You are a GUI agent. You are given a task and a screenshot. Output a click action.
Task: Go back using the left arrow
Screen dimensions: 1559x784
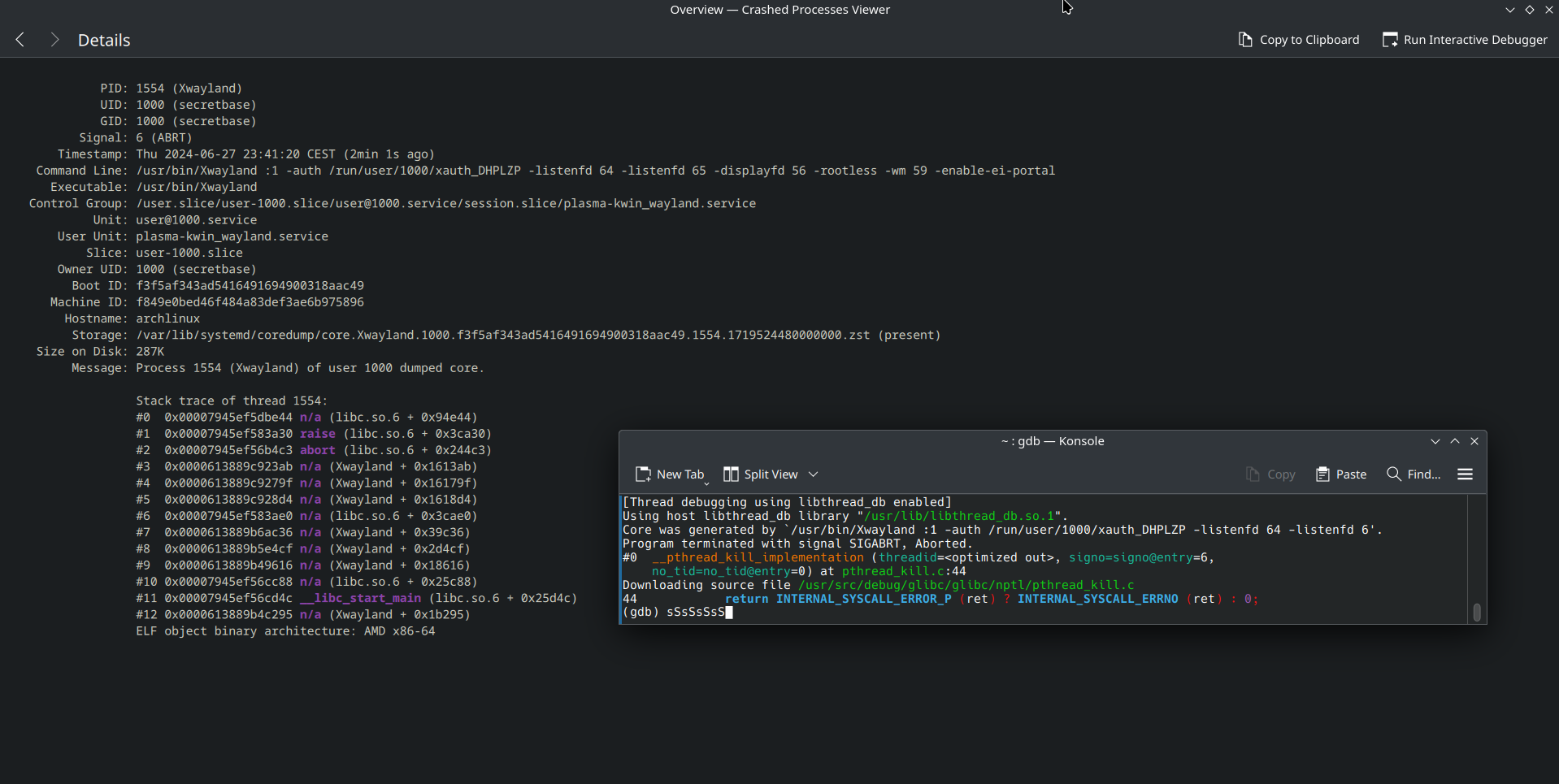20,40
